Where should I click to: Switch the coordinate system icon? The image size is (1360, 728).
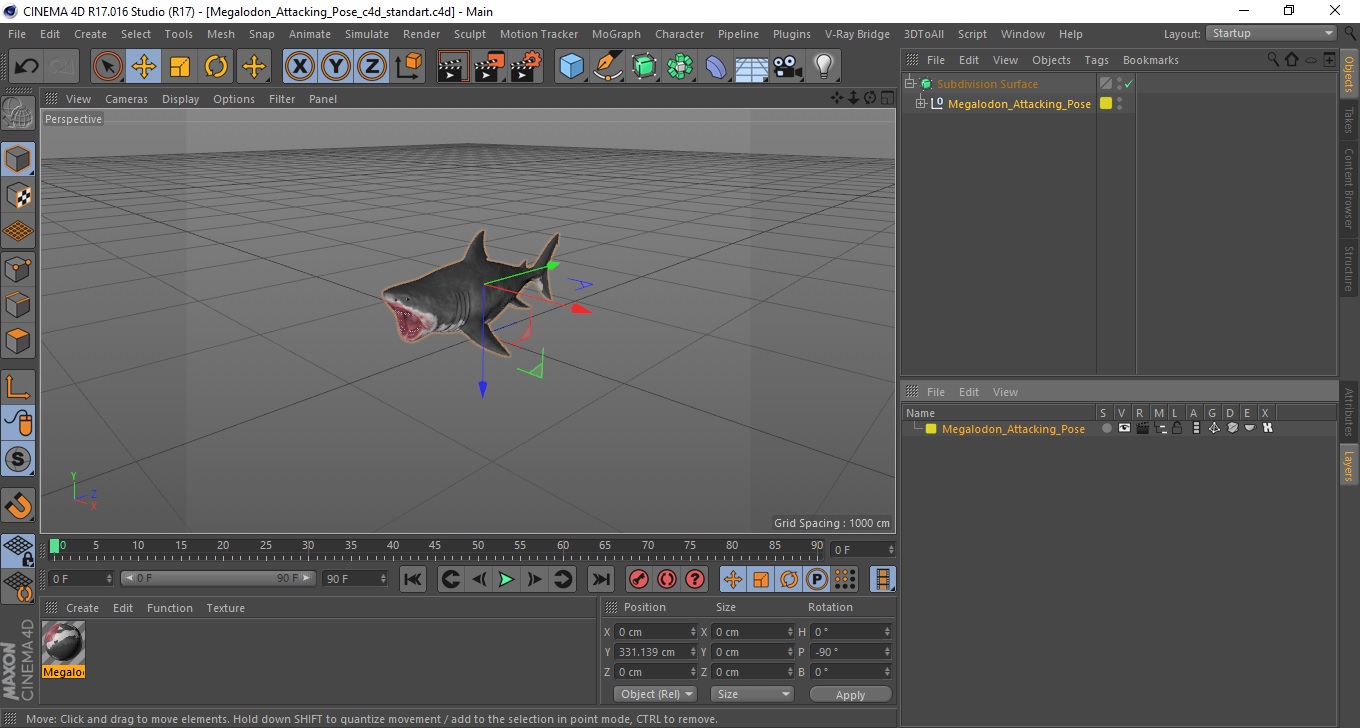pyautogui.click(x=408, y=67)
